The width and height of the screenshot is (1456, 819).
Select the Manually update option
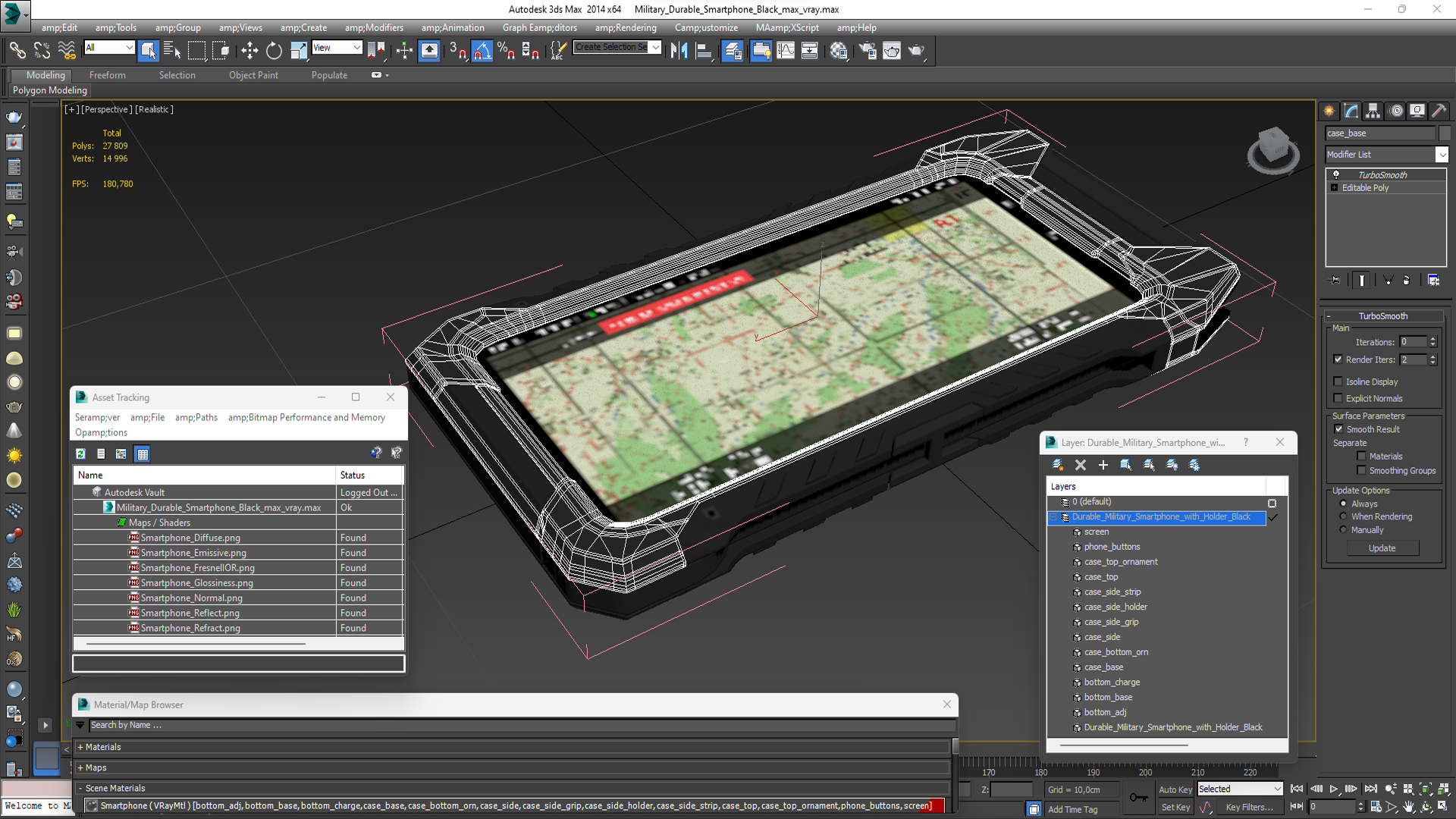(x=1344, y=530)
